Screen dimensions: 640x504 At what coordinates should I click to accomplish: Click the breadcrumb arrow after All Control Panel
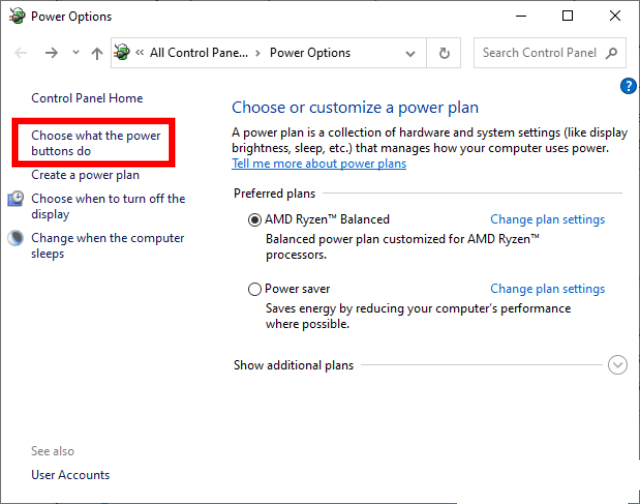coord(258,53)
